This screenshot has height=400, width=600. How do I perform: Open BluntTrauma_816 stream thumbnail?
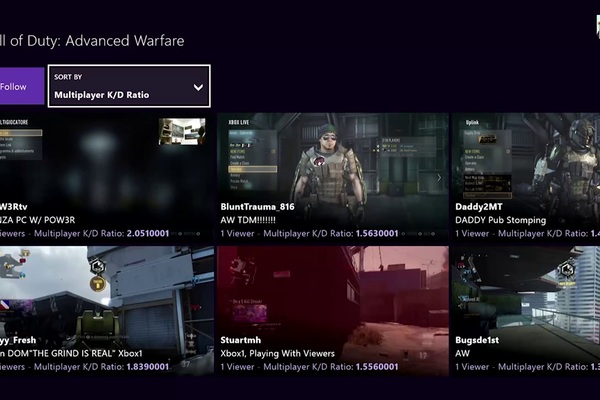tap(333, 176)
